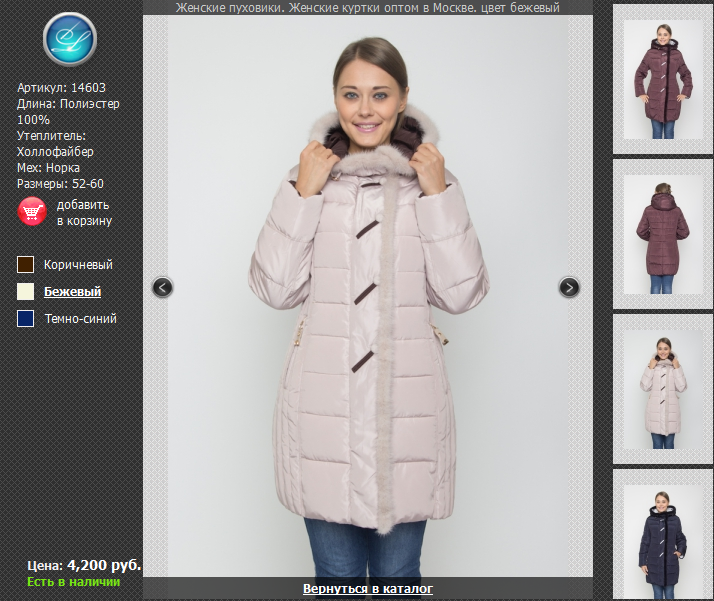This screenshot has width=714, height=601.
Task: Select the brown color swatch
Action: pos(26,265)
